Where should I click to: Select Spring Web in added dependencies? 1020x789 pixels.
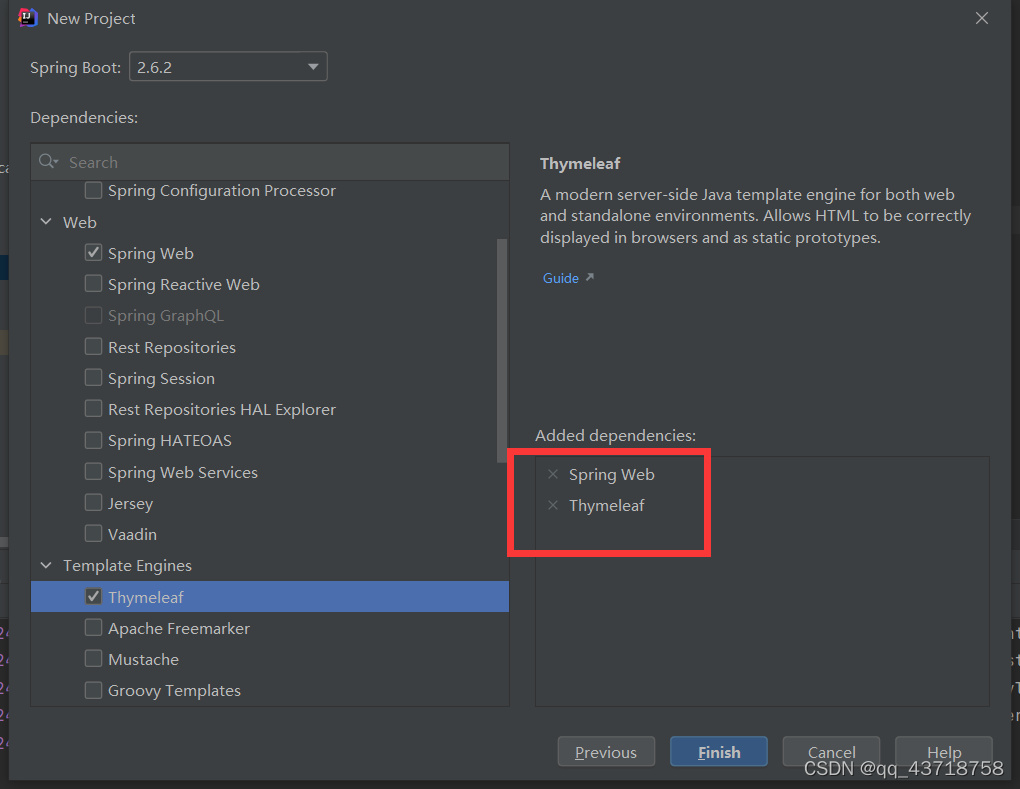click(x=611, y=475)
